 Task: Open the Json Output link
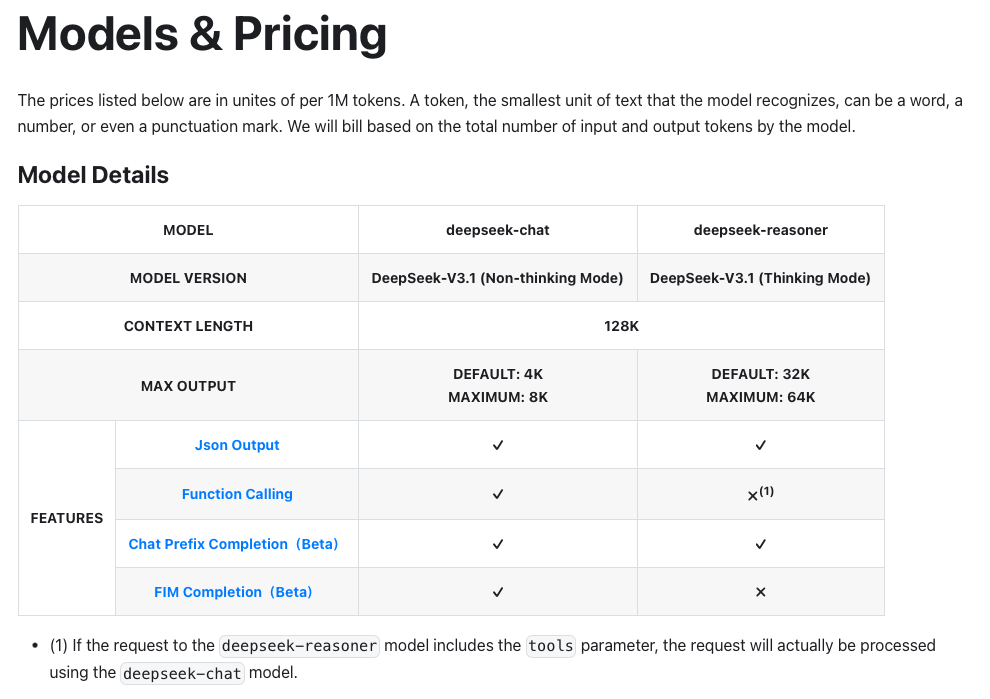pos(237,445)
